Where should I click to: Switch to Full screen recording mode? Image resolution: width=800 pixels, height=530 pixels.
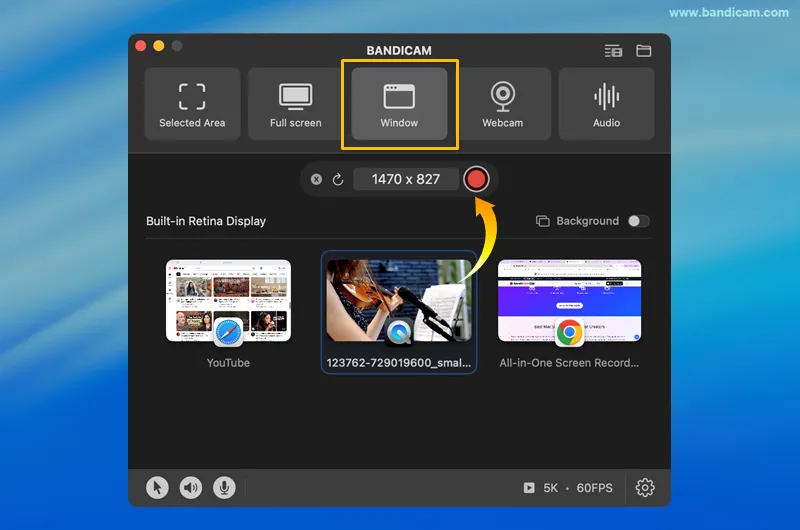295,104
